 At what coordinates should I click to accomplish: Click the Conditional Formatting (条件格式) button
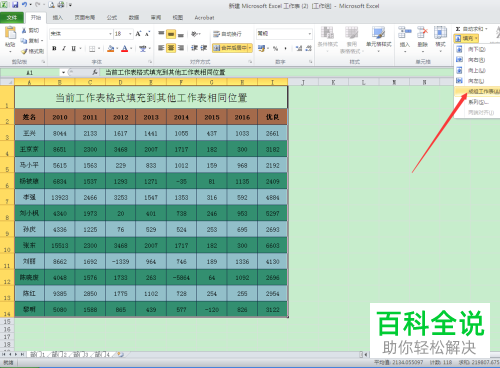coord(328,39)
